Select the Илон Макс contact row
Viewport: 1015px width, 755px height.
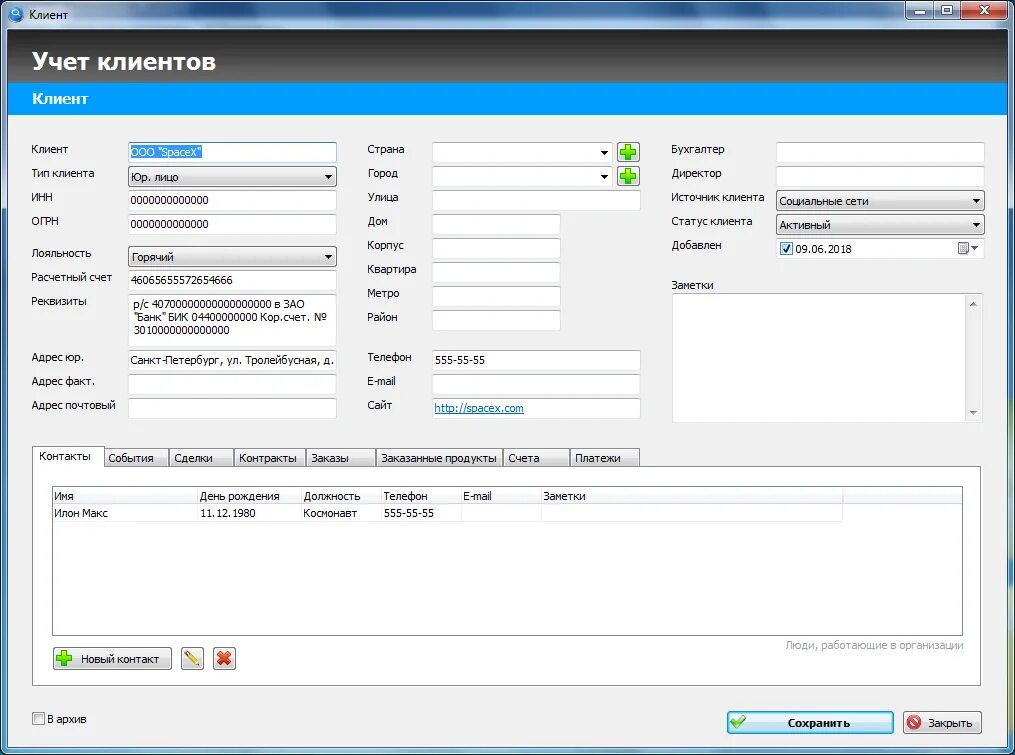447,513
